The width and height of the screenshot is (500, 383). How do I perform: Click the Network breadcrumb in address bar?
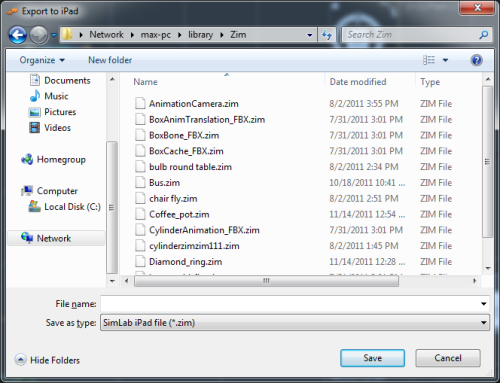106,34
